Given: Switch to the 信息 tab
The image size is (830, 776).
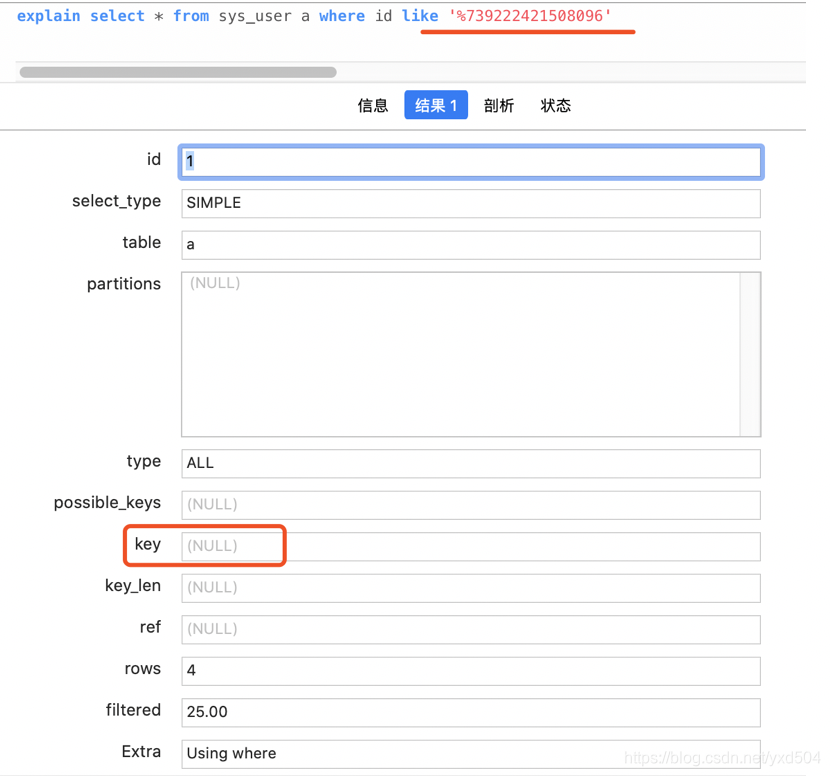Looking at the screenshot, I should tap(373, 105).
